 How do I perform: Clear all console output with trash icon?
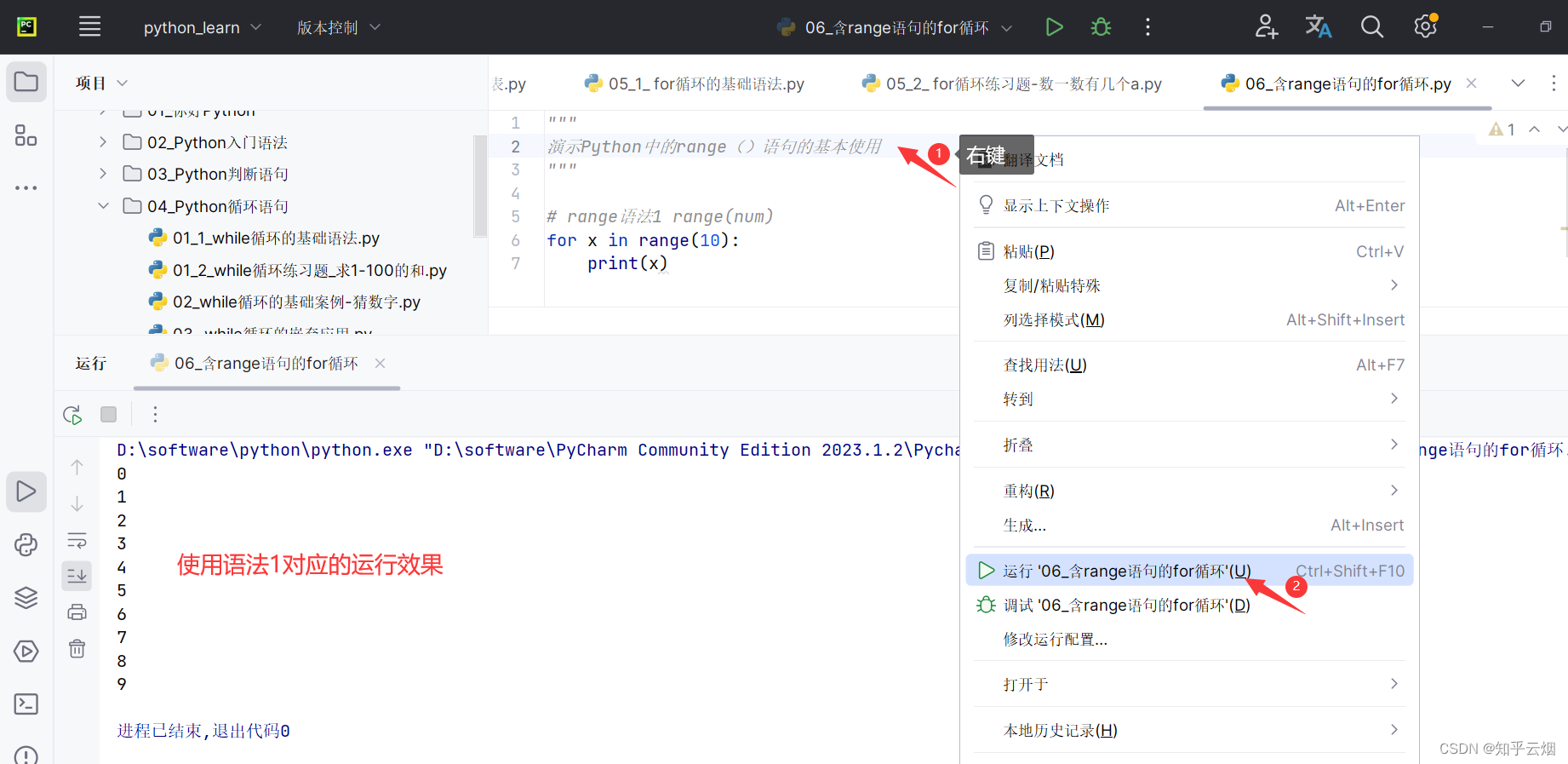(77, 649)
